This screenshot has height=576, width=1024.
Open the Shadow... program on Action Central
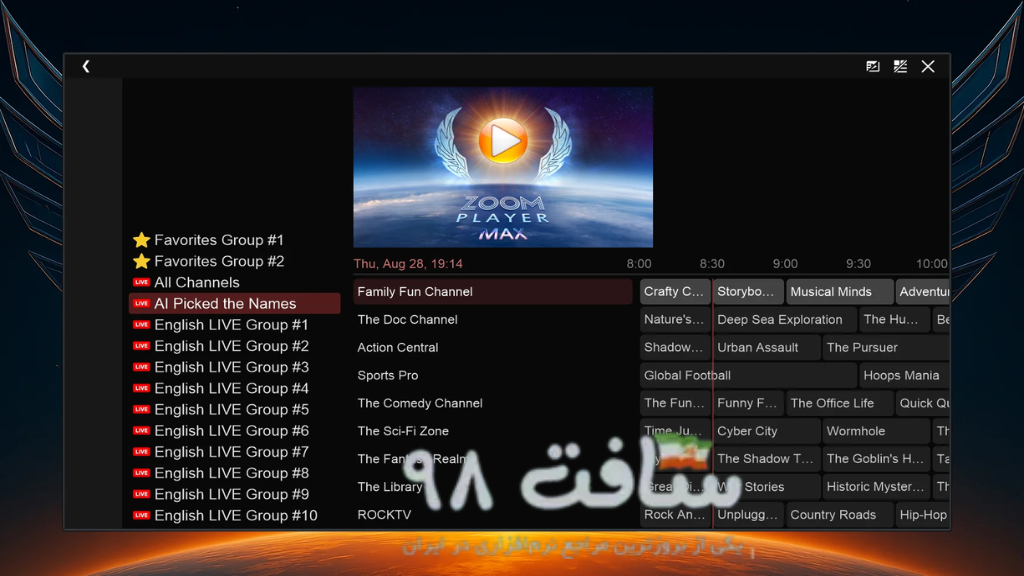675,347
